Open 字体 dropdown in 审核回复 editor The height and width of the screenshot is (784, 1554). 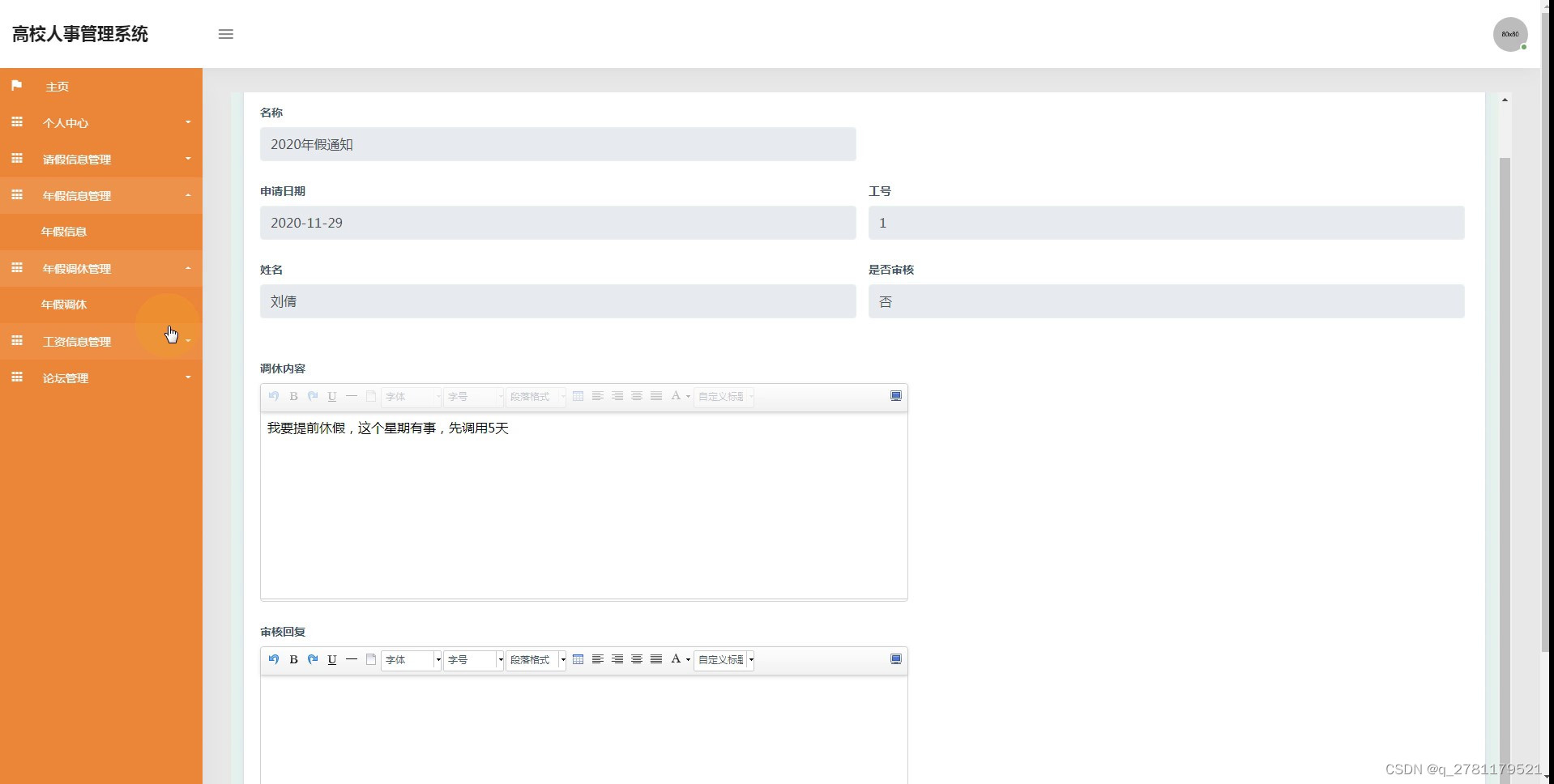(x=412, y=660)
